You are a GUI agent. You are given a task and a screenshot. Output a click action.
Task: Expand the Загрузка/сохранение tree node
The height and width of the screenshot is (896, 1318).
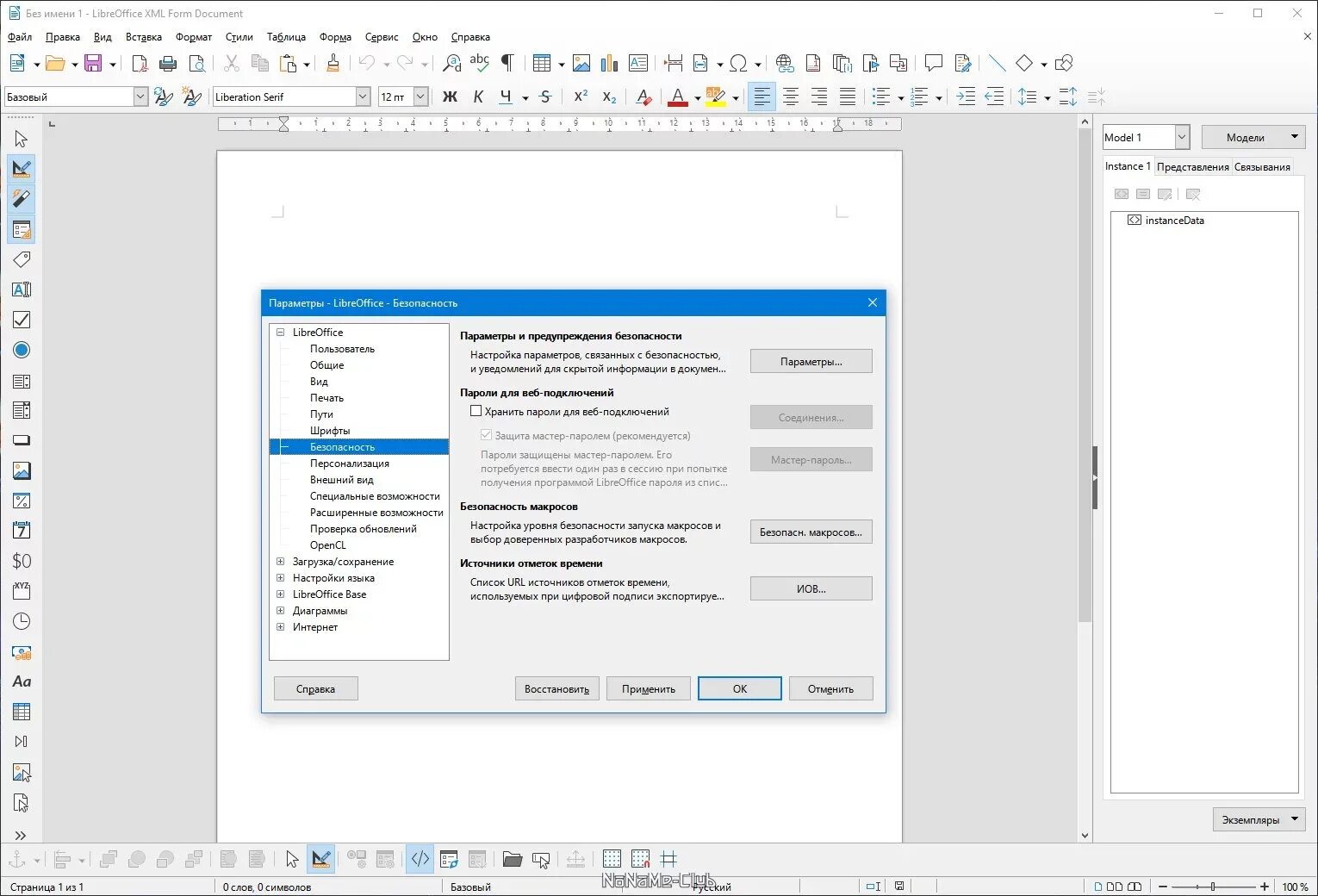[280, 562]
